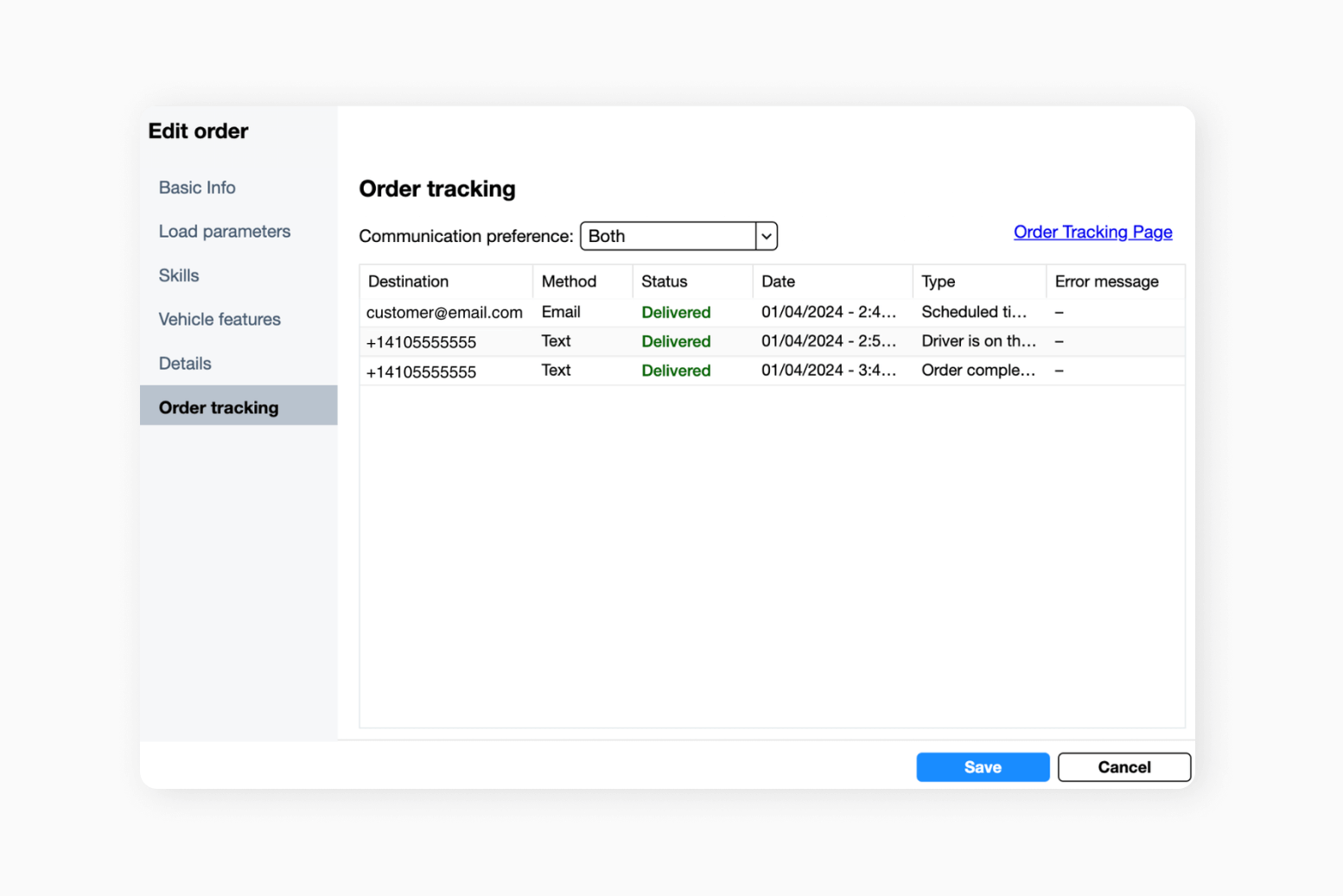Select the Details section
This screenshot has height=896, width=1343.
coord(184,363)
